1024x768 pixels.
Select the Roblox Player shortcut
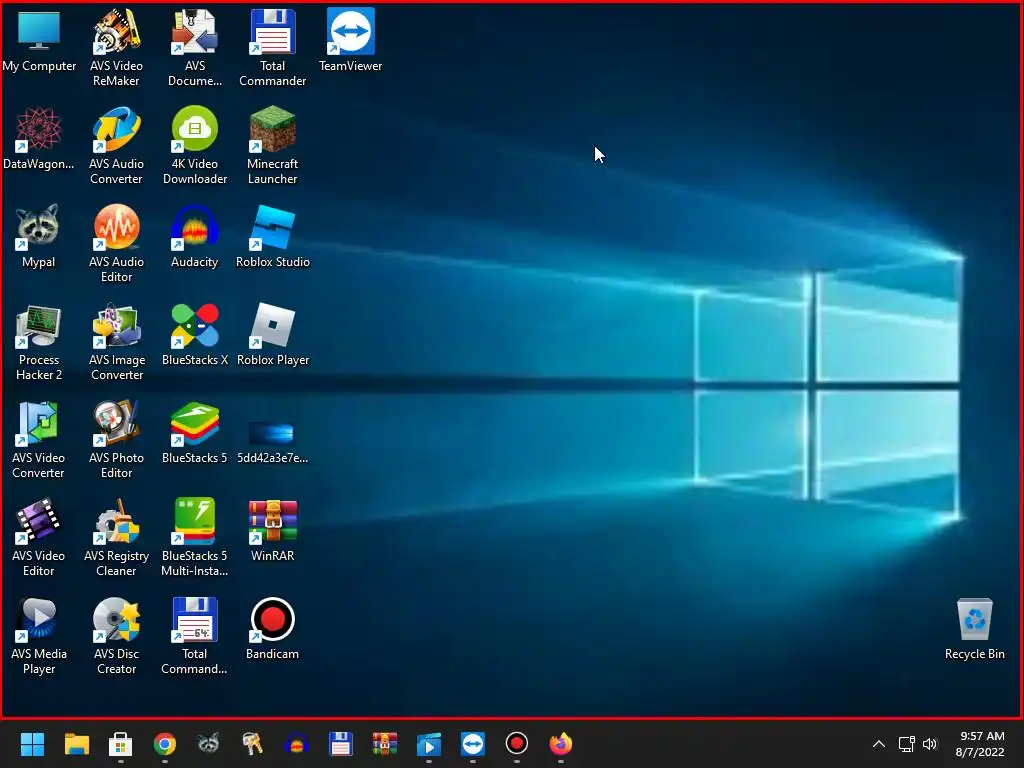click(x=272, y=334)
